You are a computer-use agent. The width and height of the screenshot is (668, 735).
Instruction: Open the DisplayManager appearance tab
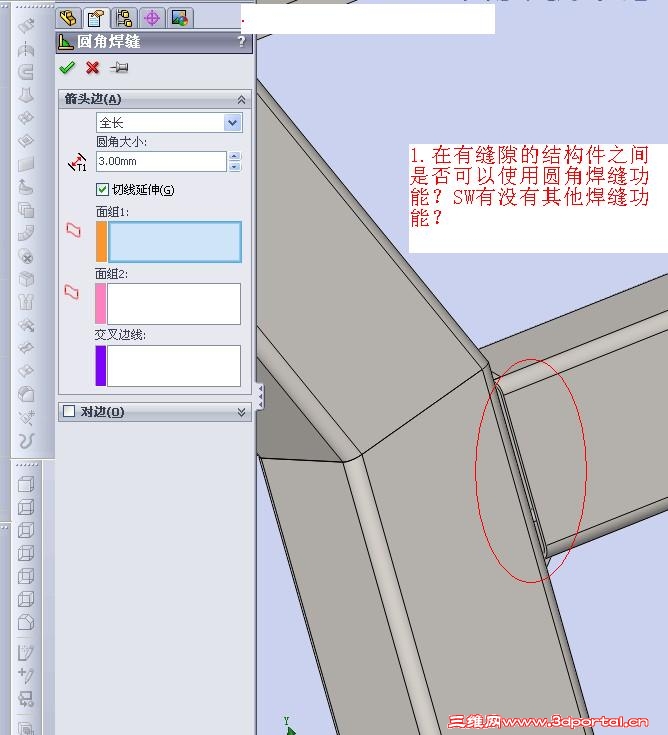click(x=180, y=18)
